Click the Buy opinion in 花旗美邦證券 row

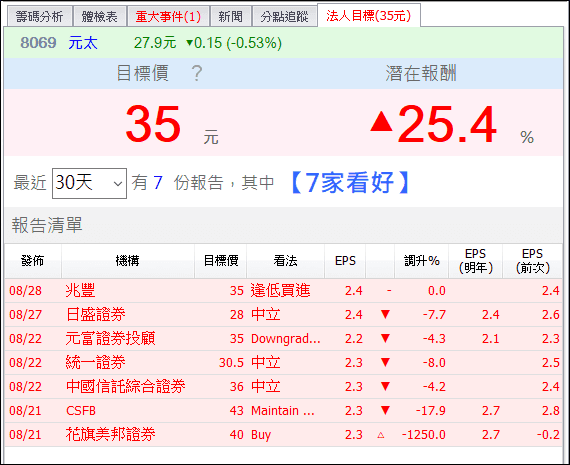coord(261,435)
